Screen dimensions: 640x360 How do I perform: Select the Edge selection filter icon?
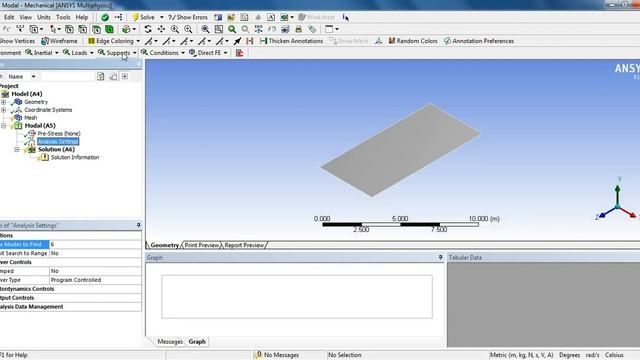(x=82, y=29)
